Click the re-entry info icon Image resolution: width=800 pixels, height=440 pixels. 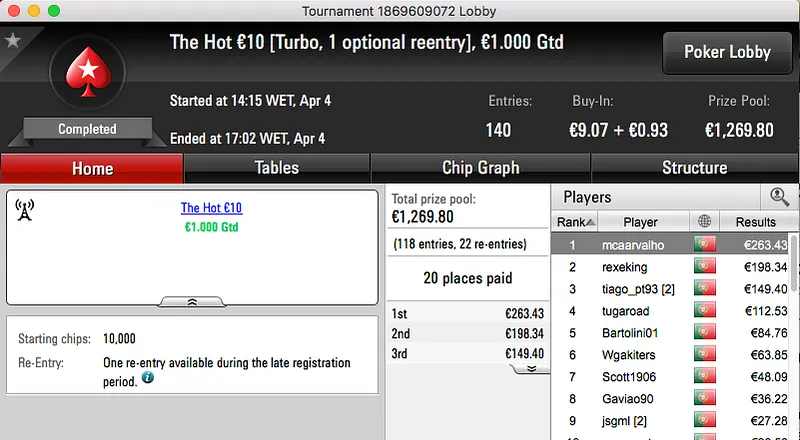148,378
